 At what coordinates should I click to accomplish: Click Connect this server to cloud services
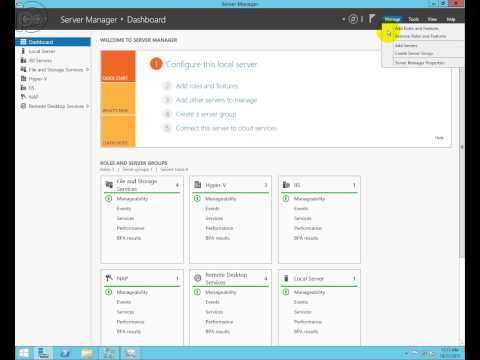[226, 128]
